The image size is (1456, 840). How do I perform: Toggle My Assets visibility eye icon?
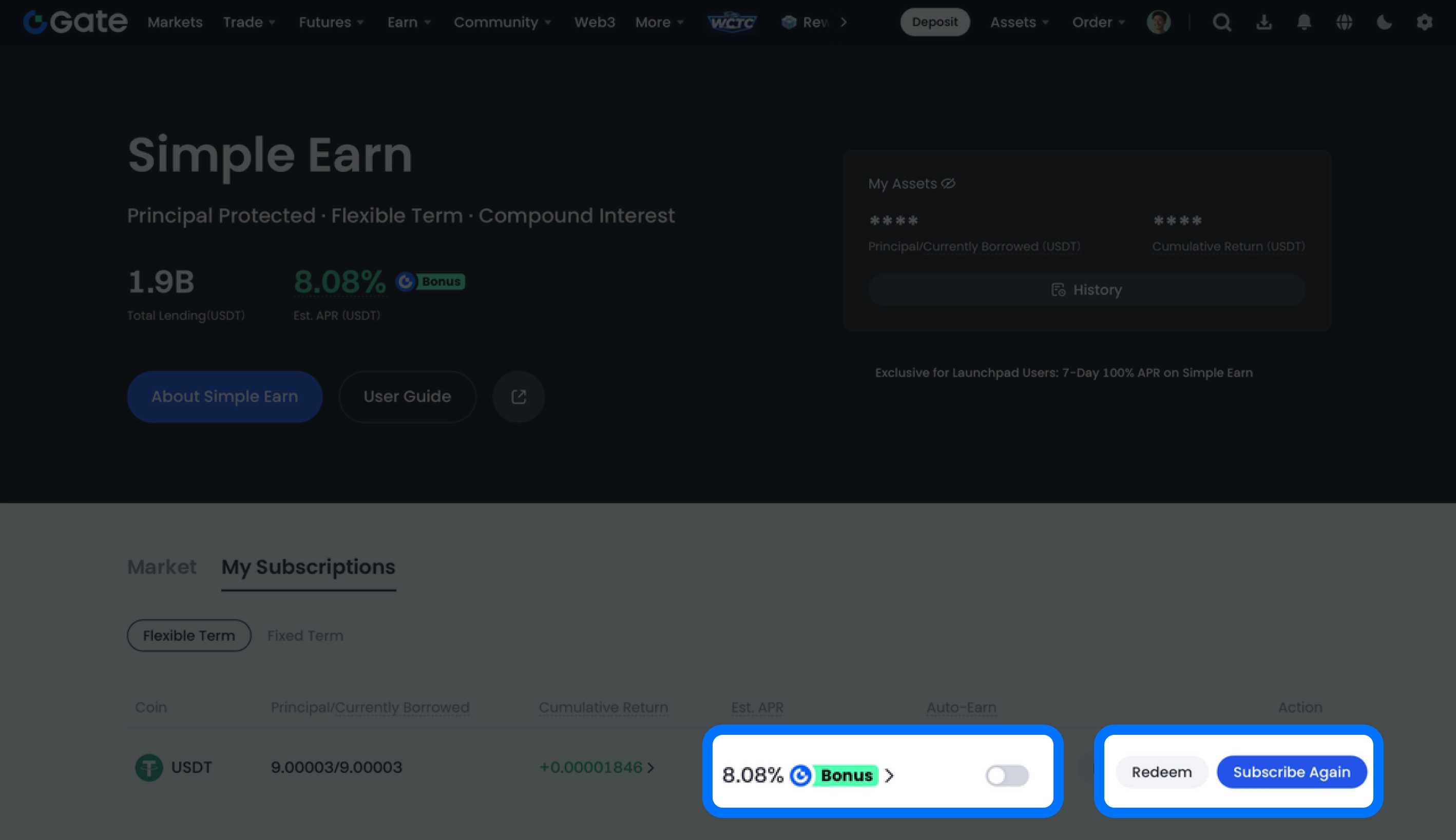point(948,184)
